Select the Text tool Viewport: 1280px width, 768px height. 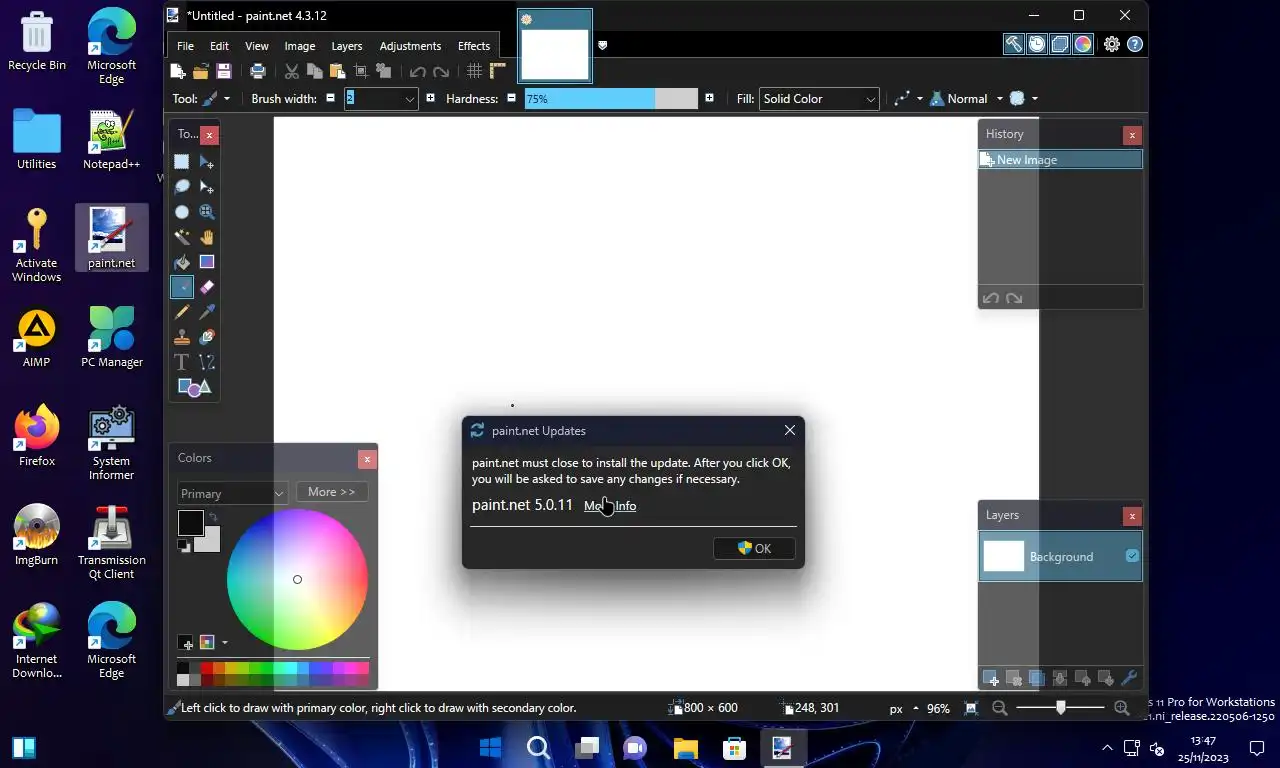click(182, 362)
